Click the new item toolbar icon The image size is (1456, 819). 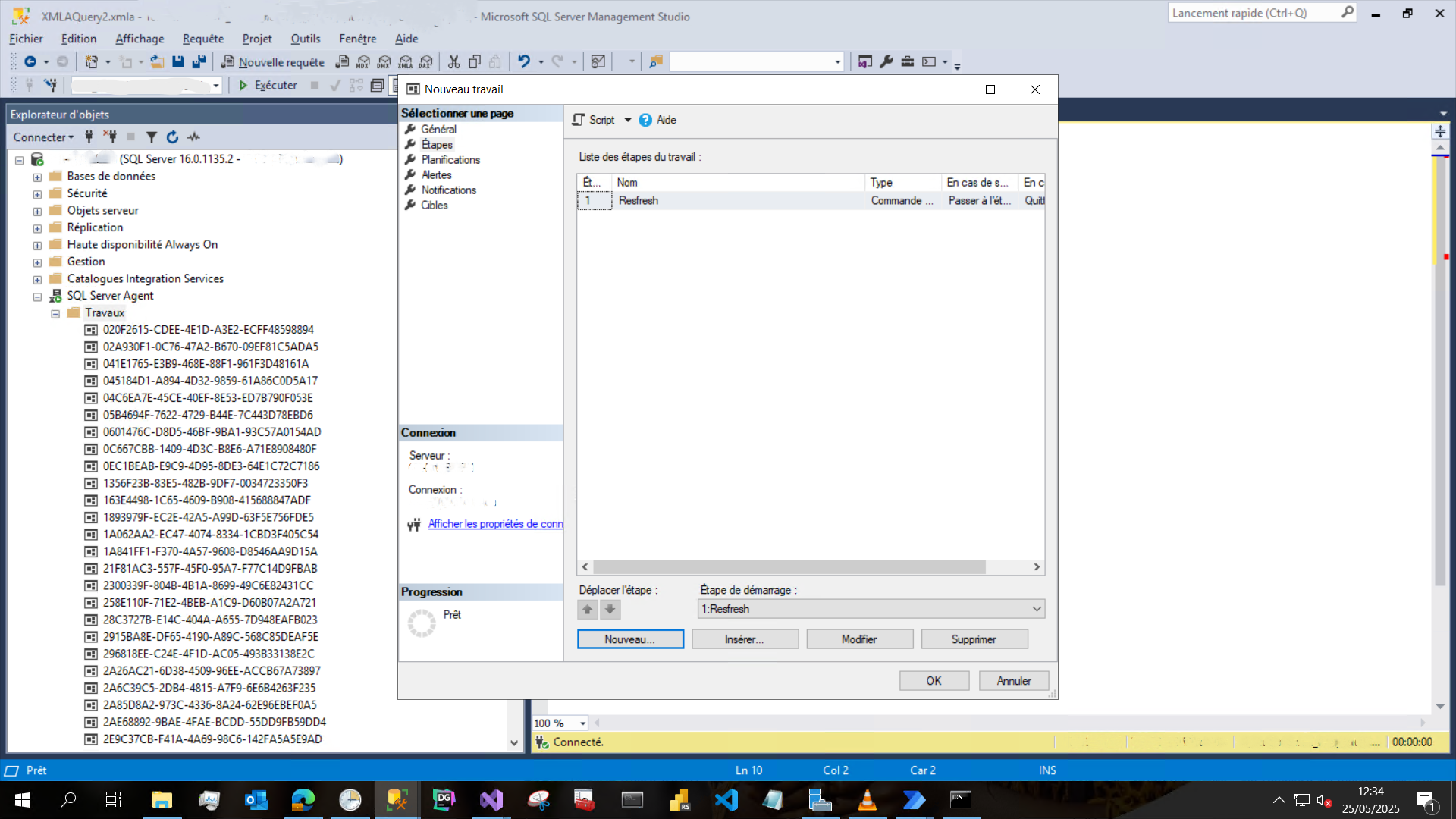click(92, 62)
